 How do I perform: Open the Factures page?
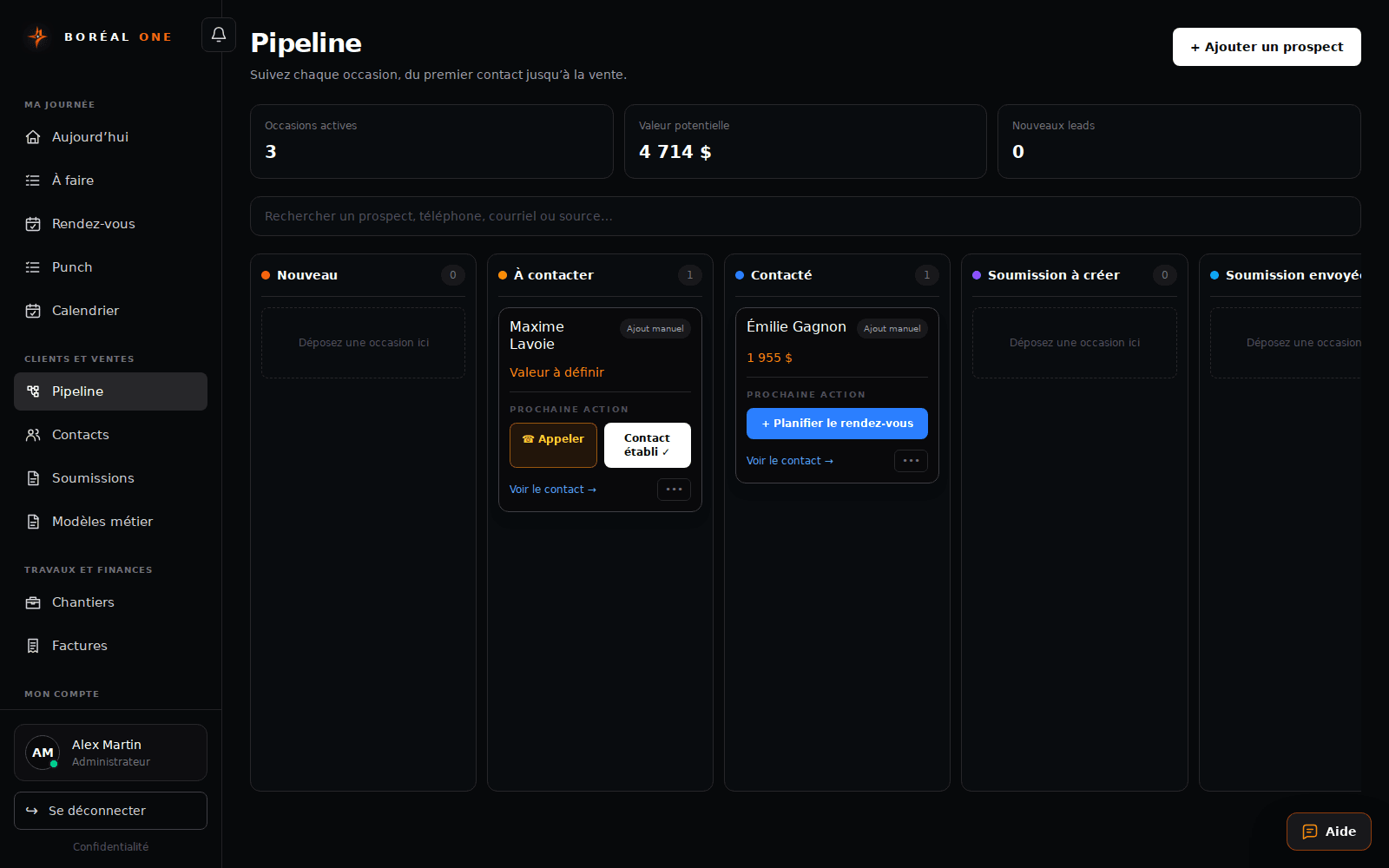click(x=110, y=646)
